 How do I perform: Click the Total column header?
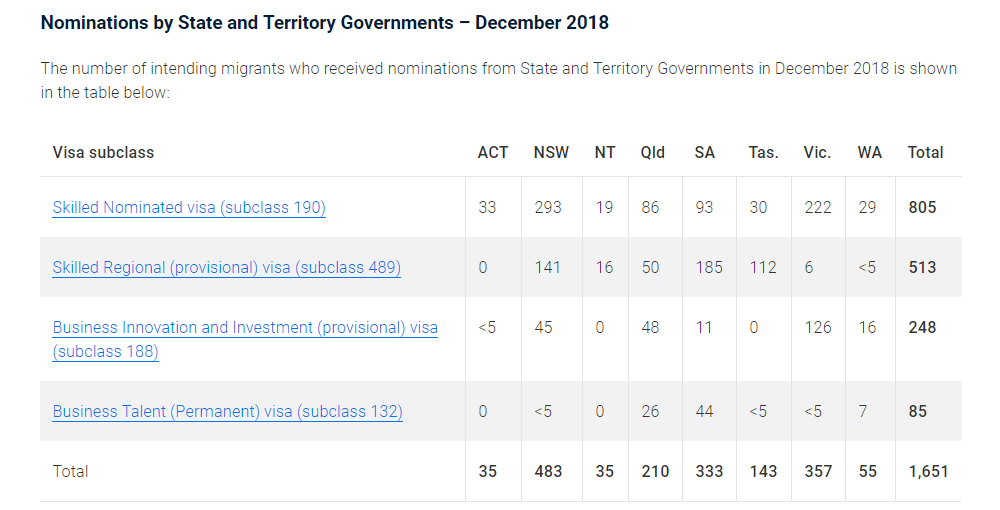coord(925,153)
